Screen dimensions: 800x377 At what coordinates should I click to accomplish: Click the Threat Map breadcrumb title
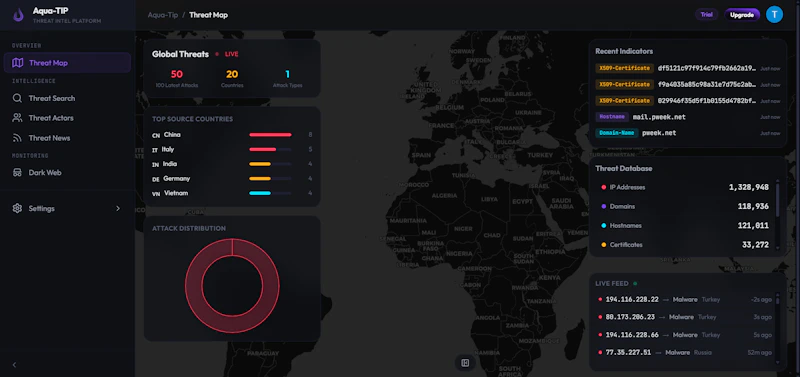[208, 15]
